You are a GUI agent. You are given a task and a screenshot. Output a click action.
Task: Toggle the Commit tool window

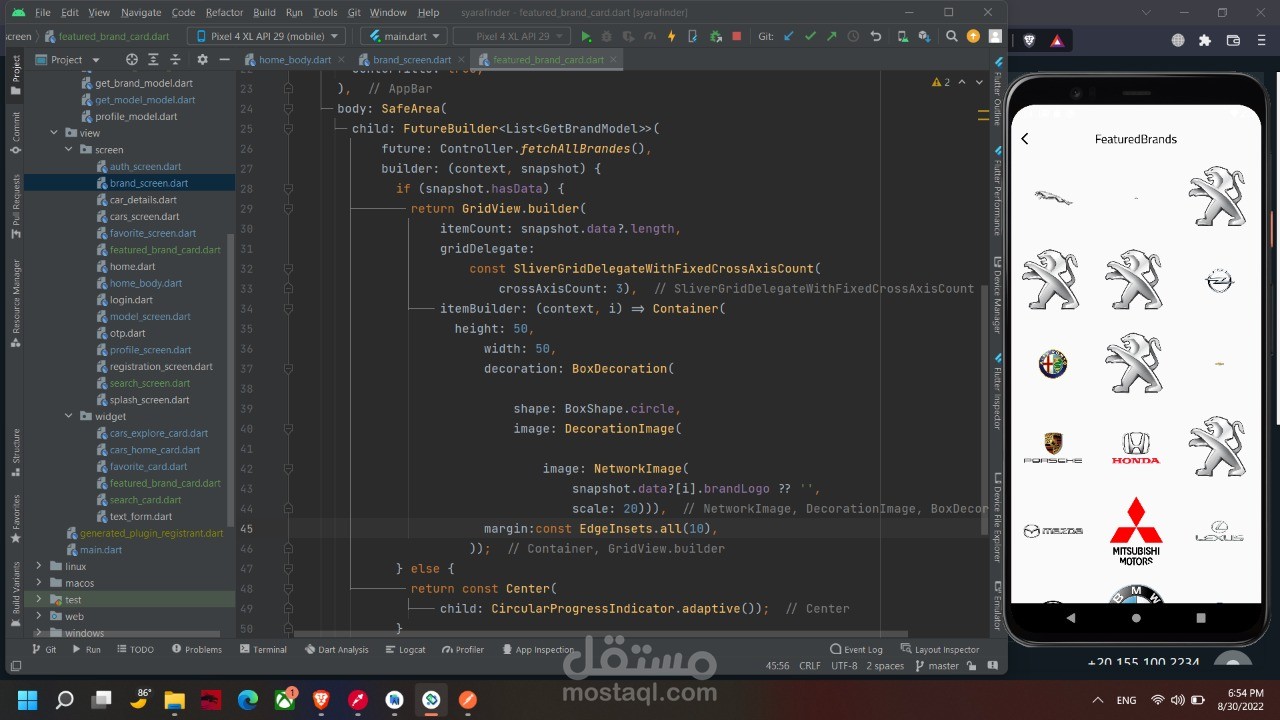tap(15, 133)
